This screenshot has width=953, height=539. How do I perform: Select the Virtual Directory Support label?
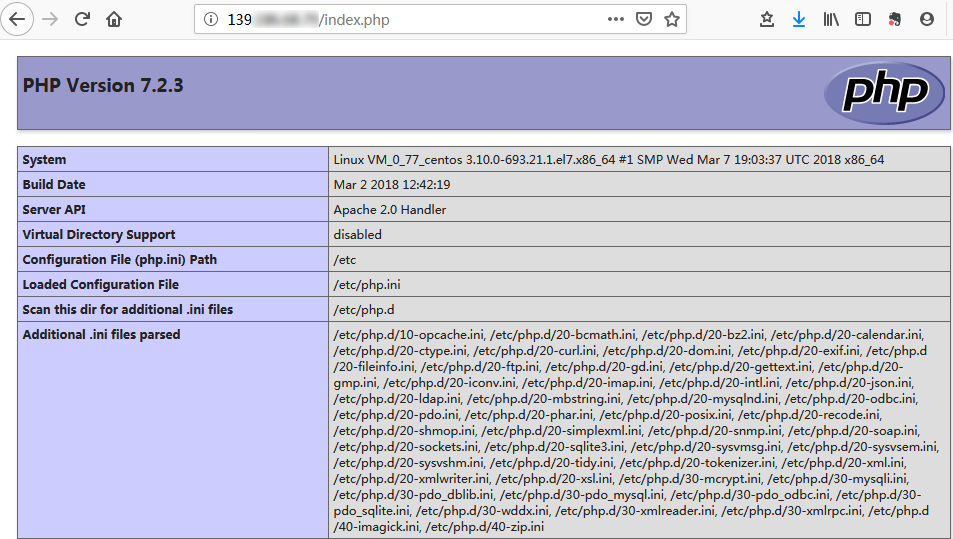pyautogui.click(x=98, y=235)
